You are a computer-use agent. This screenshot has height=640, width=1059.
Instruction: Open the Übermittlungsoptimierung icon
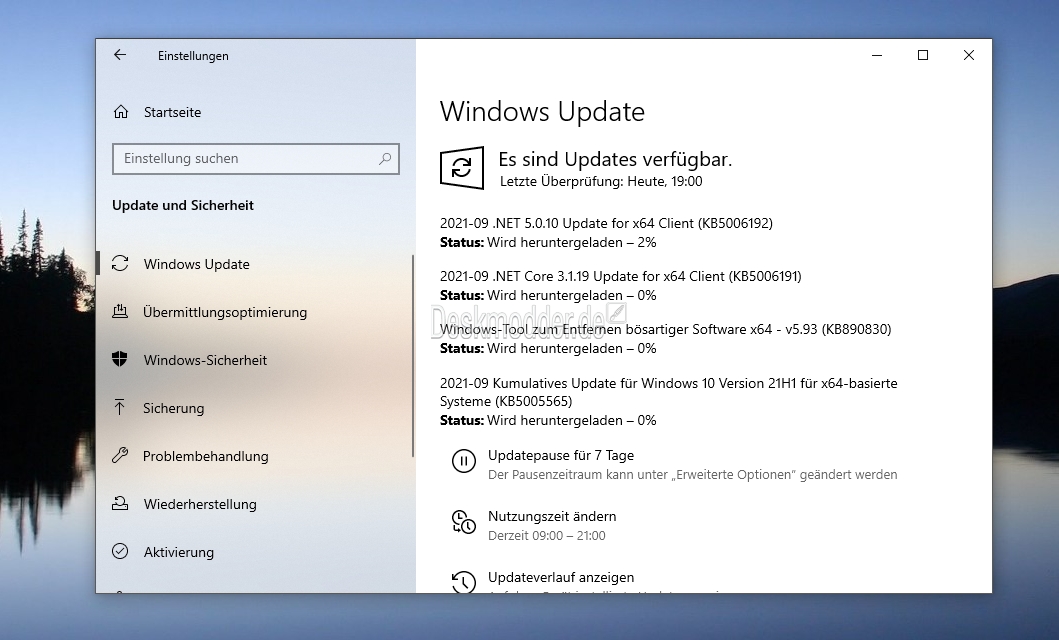click(120, 311)
